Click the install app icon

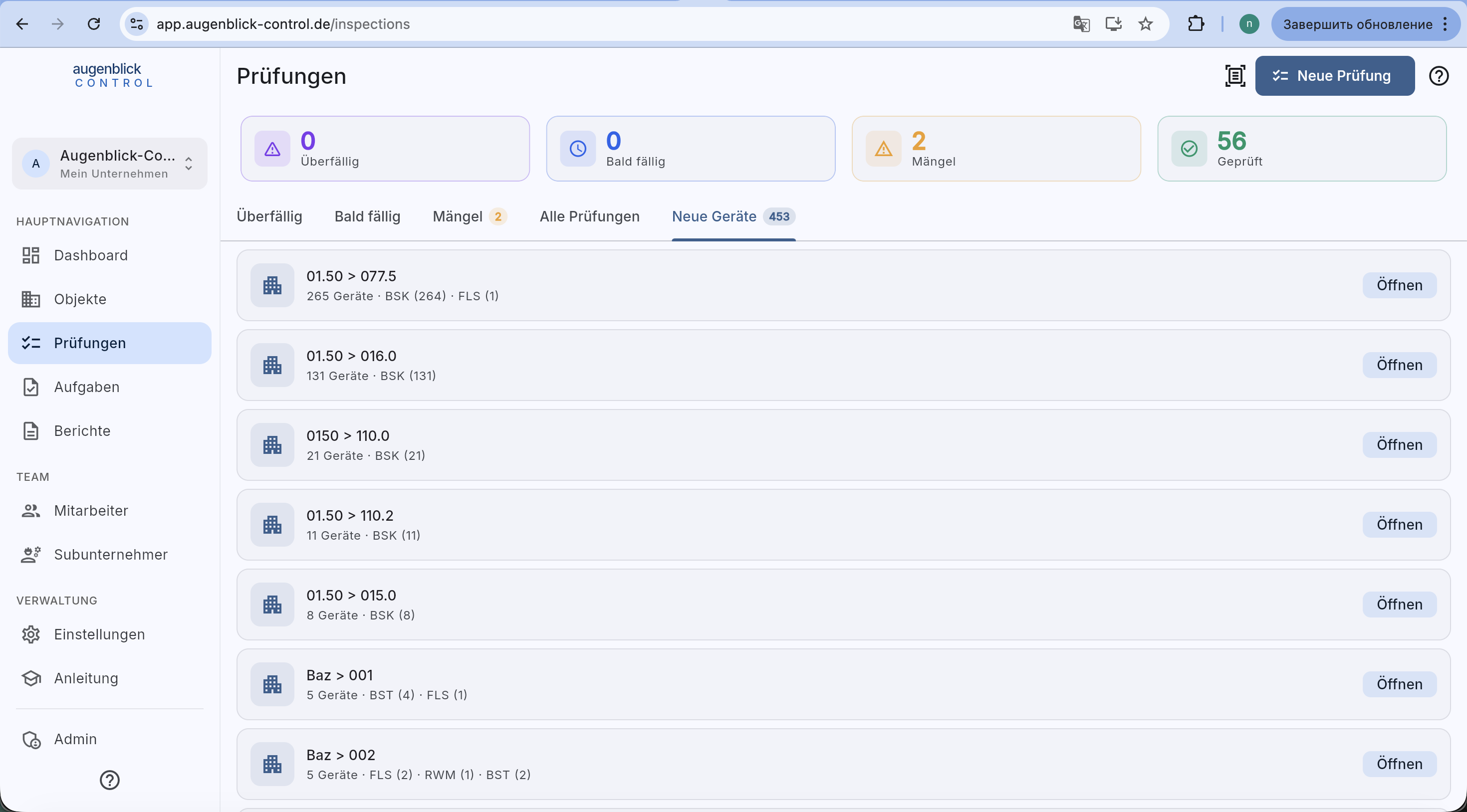pos(1113,24)
